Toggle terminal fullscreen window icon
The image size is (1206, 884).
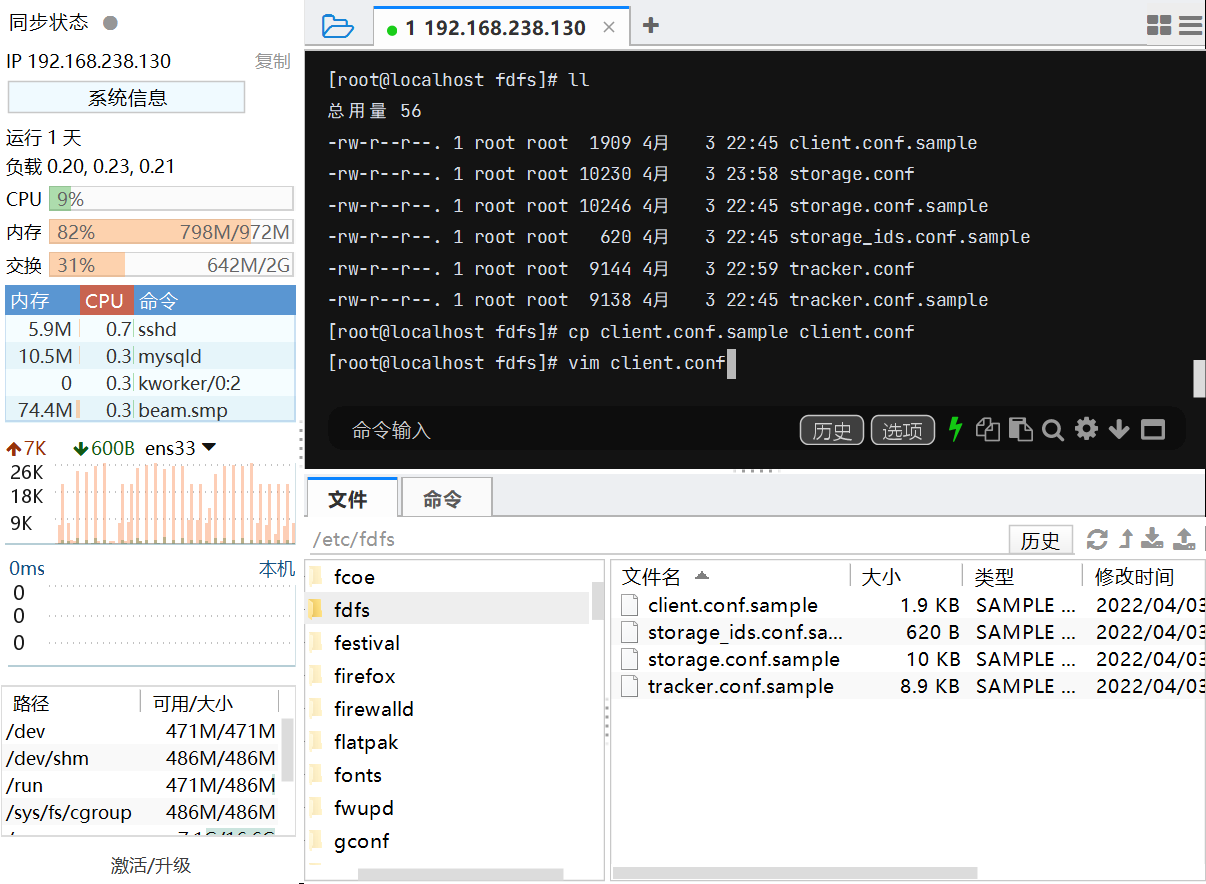(x=1153, y=430)
